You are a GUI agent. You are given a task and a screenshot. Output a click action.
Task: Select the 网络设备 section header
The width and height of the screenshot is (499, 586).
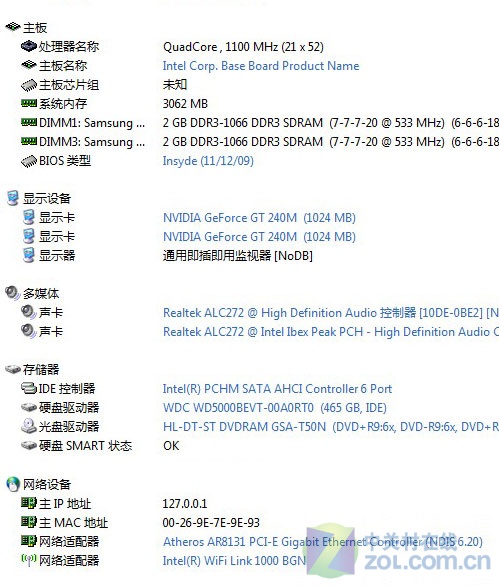point(47,484)
